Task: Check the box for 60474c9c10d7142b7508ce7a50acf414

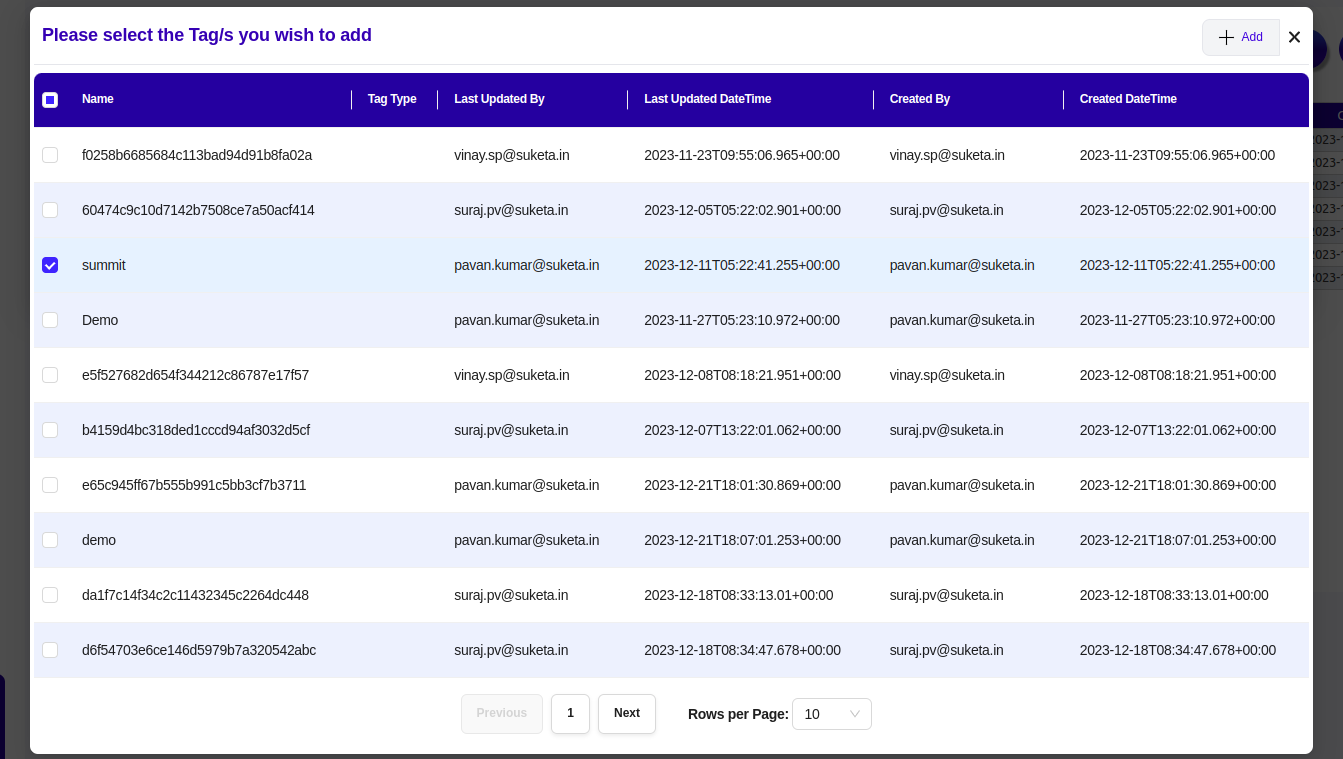Action: 50,210
